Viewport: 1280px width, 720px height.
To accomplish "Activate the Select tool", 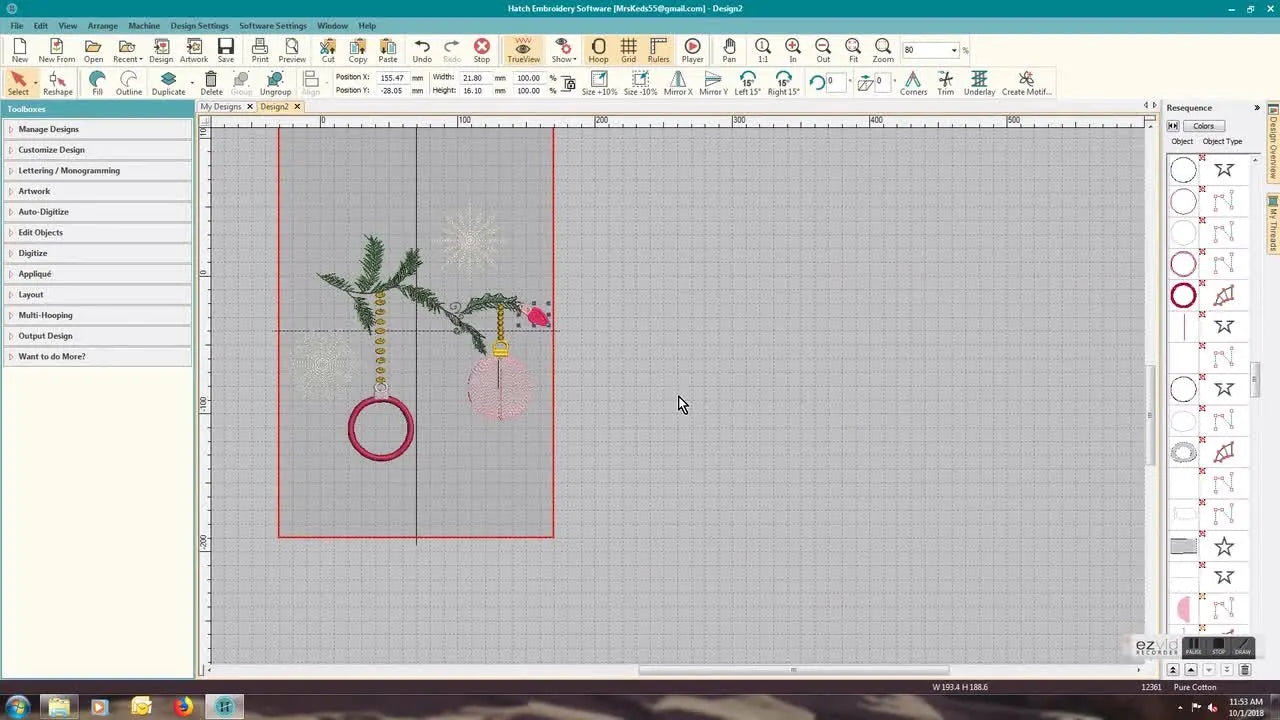I will tap(18, 84).
